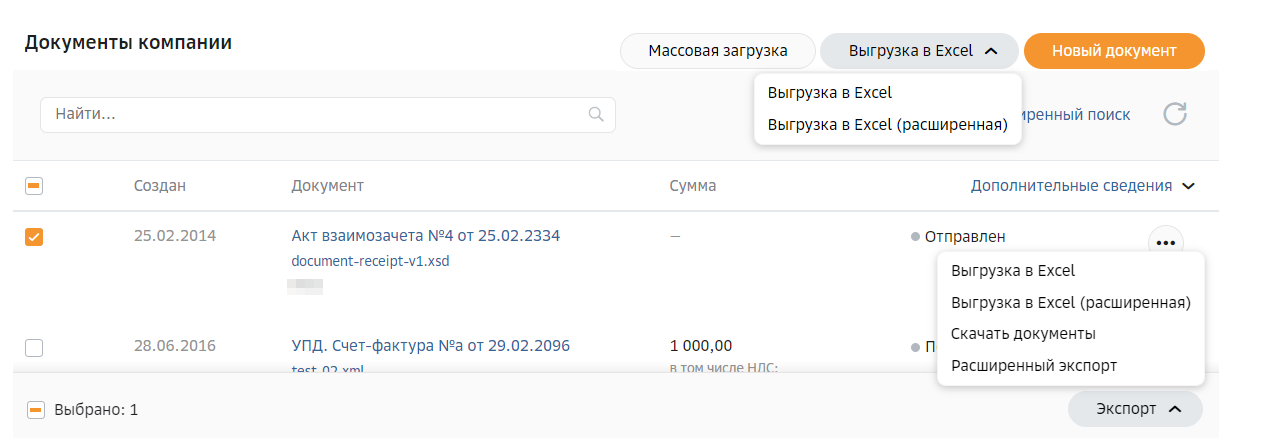This screenshot has width=1268, height=438.
Task: Choose Скачать документы in context menu
Action: pos(1023,333)
